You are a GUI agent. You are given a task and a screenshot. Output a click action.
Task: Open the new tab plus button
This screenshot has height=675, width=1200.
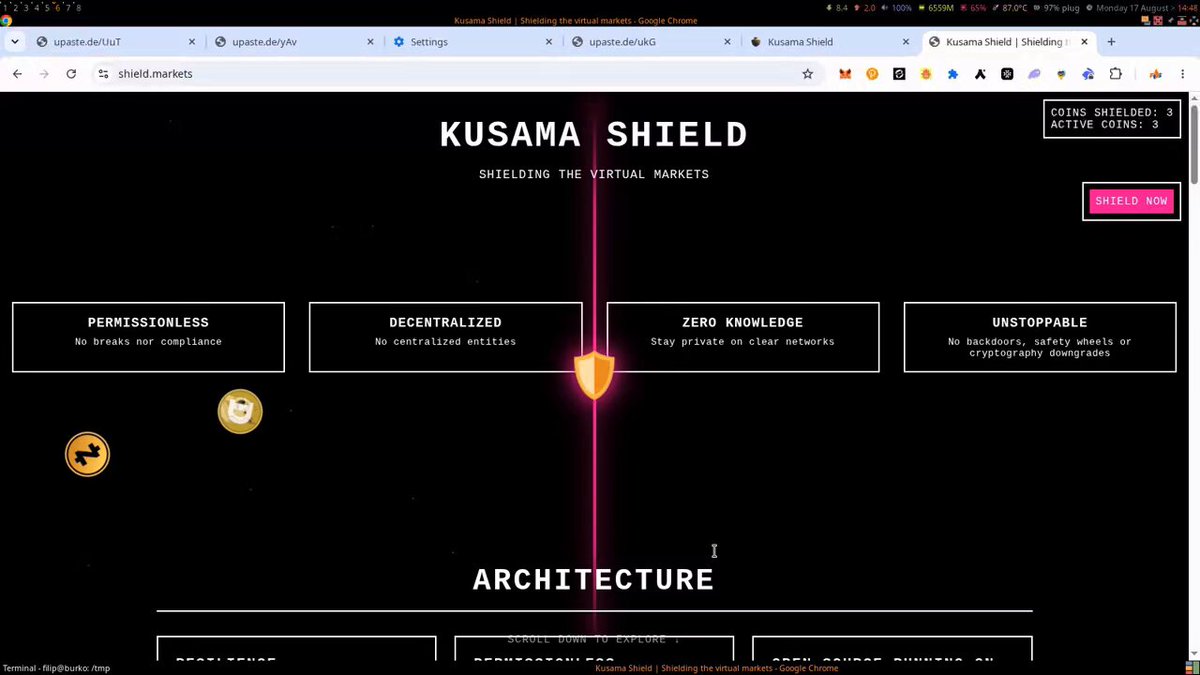(x=1111, y=42)
